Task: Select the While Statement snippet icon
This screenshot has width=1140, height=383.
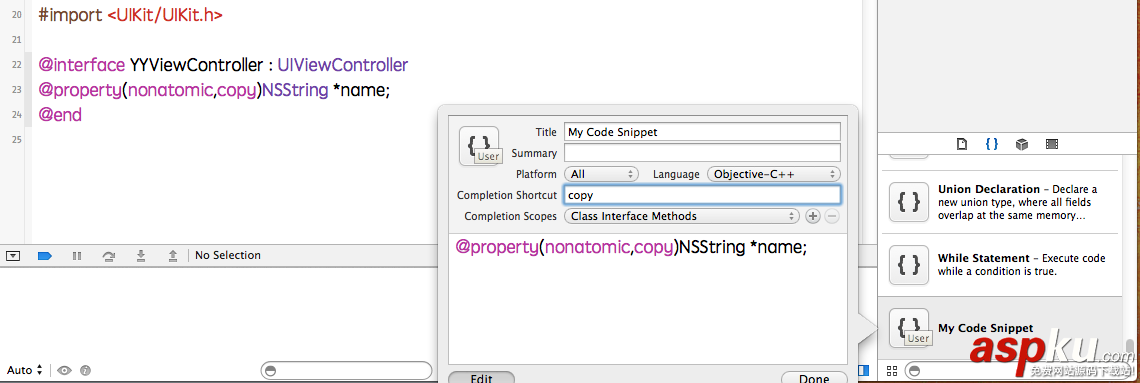Action: (x=909, y=265)
